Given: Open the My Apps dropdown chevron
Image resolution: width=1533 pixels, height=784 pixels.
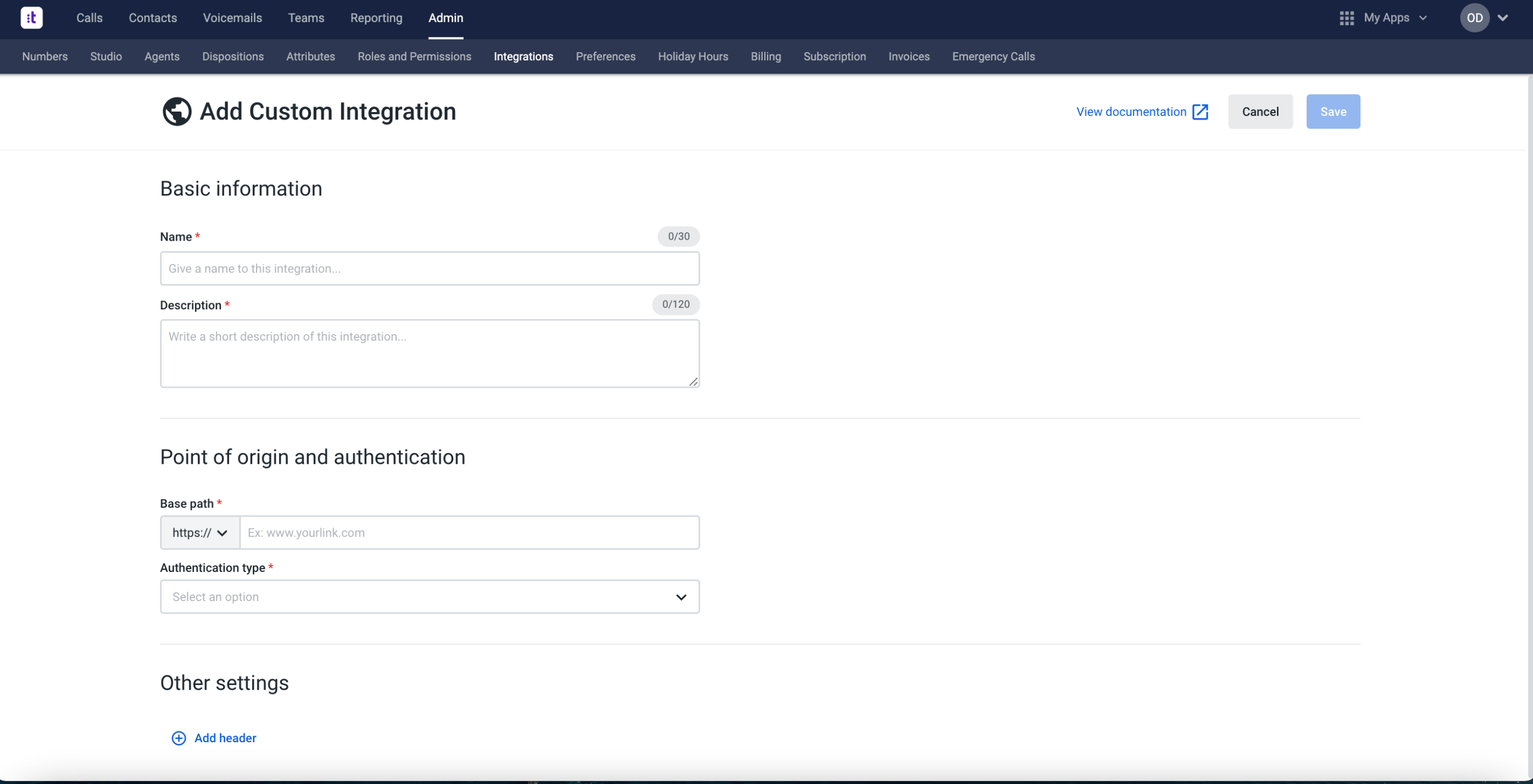Looking at the screenshot, I should pos(1424,18).
